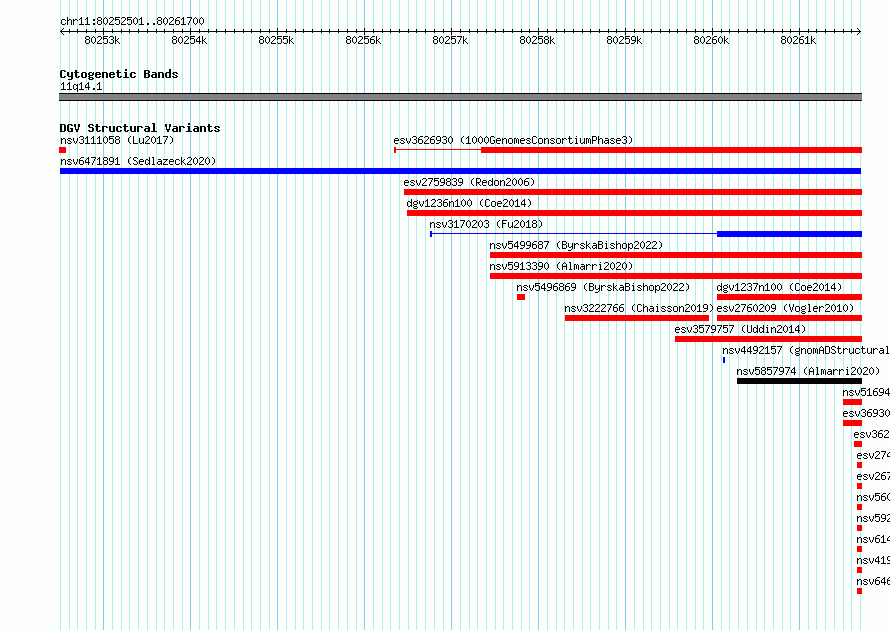
Task: Open esv3626930 (1000GenomesConsortiumPhase3) label
Action: click(513, 140)
